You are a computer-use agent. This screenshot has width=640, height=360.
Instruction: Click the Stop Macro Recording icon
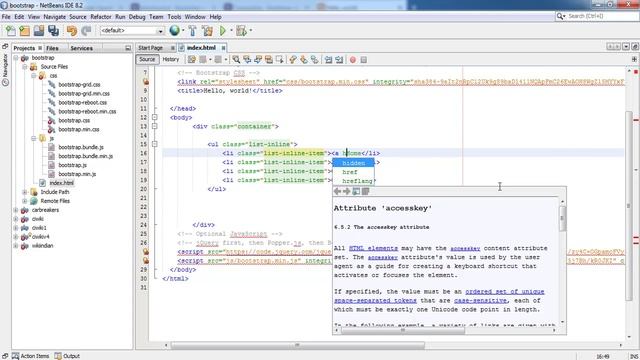[x=364, y=60]
